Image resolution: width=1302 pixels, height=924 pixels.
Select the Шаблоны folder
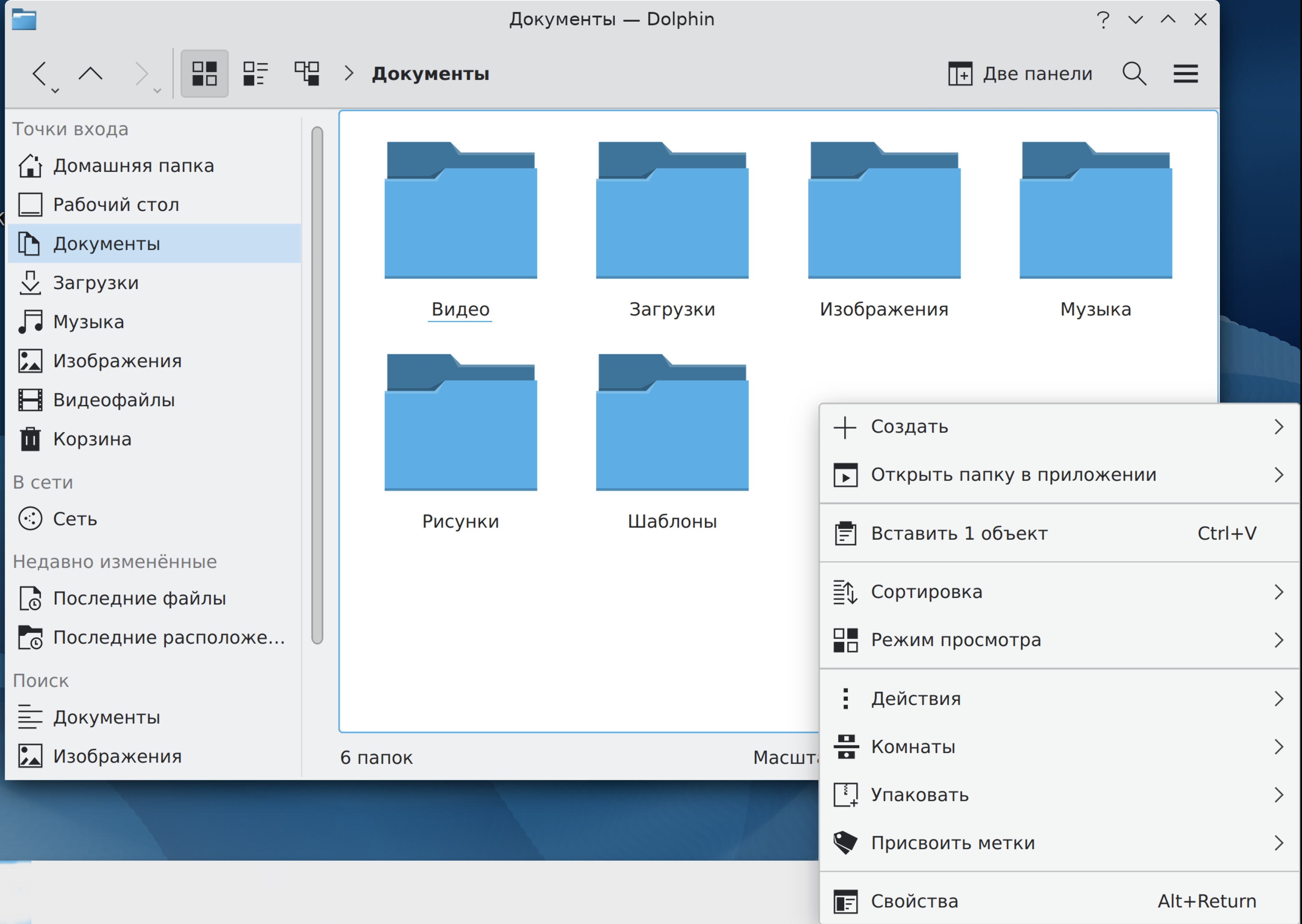672,443
